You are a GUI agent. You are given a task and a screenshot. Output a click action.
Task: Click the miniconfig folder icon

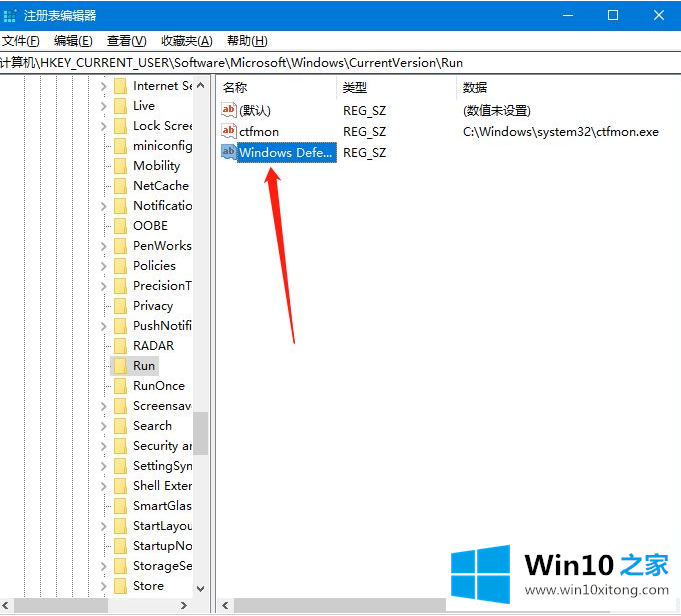pyautogui.click(x=120, y=146)
